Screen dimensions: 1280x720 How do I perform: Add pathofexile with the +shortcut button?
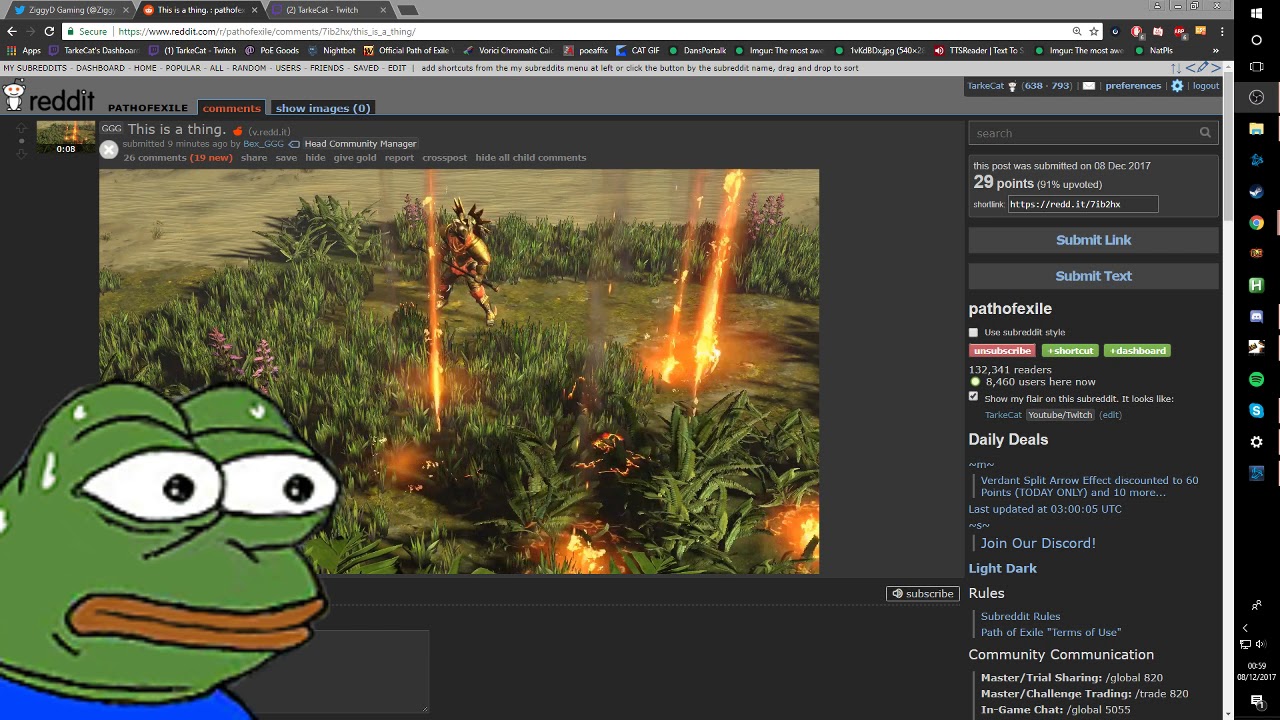click(x=1071, y=351)
